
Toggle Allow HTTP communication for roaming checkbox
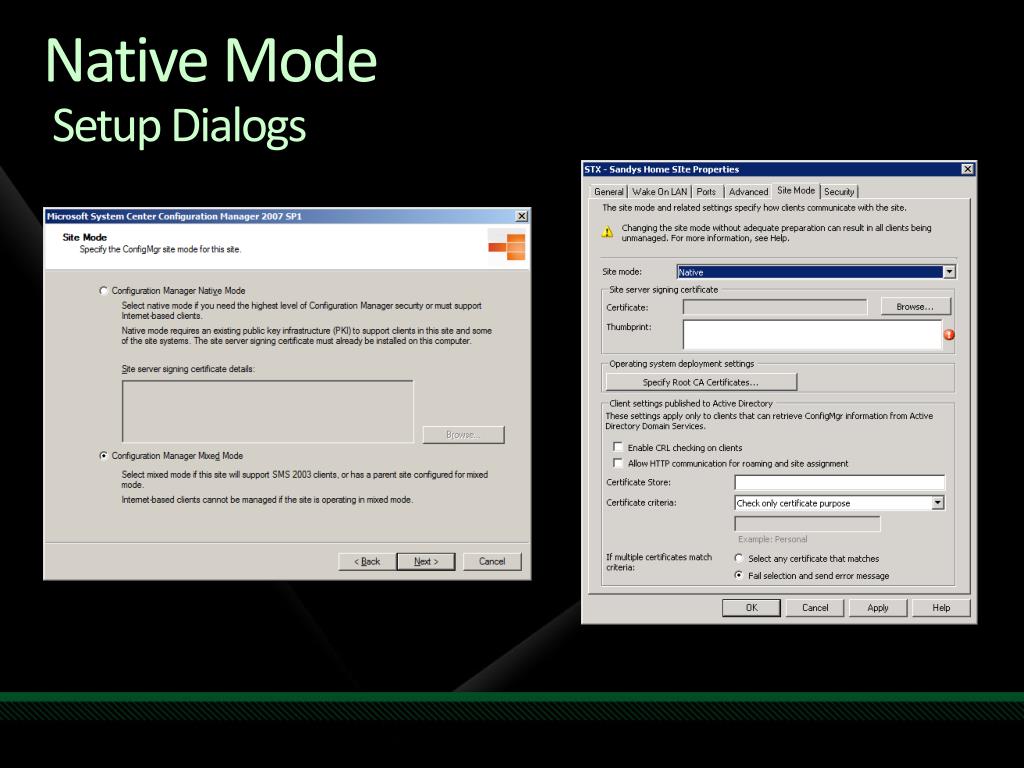click(x=618, y=463)
